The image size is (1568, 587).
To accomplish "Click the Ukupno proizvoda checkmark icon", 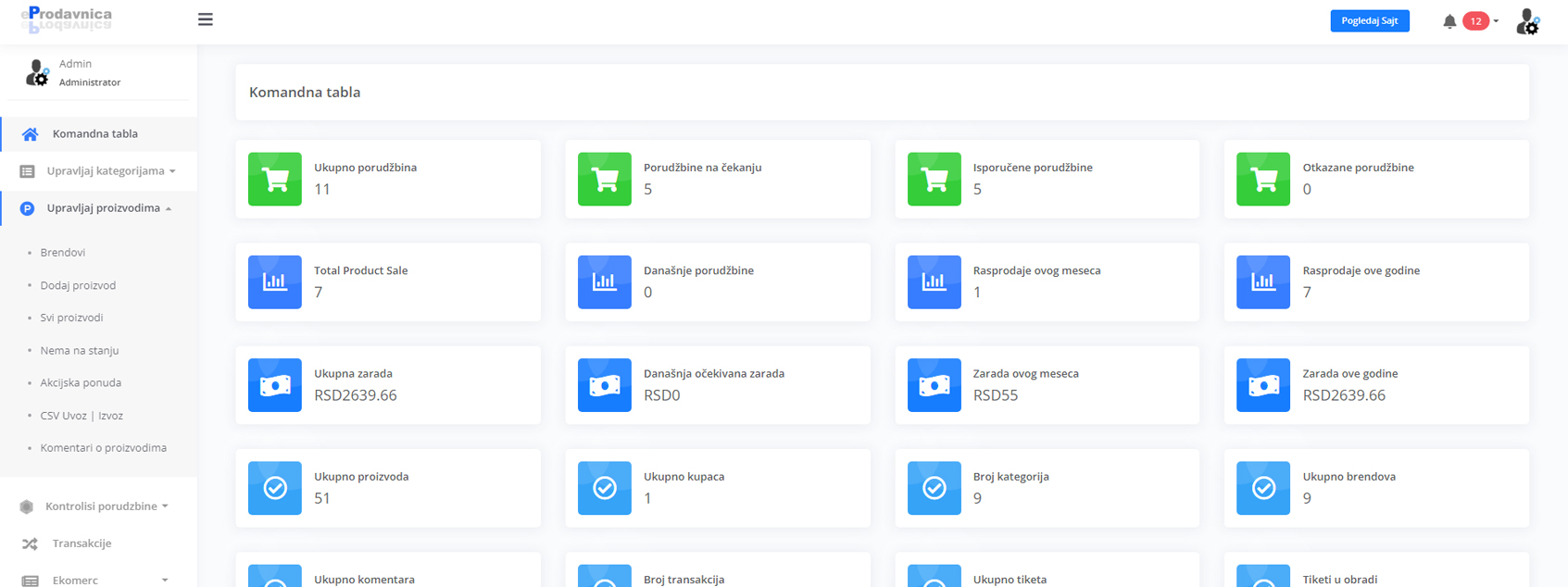I will point(275,488).
